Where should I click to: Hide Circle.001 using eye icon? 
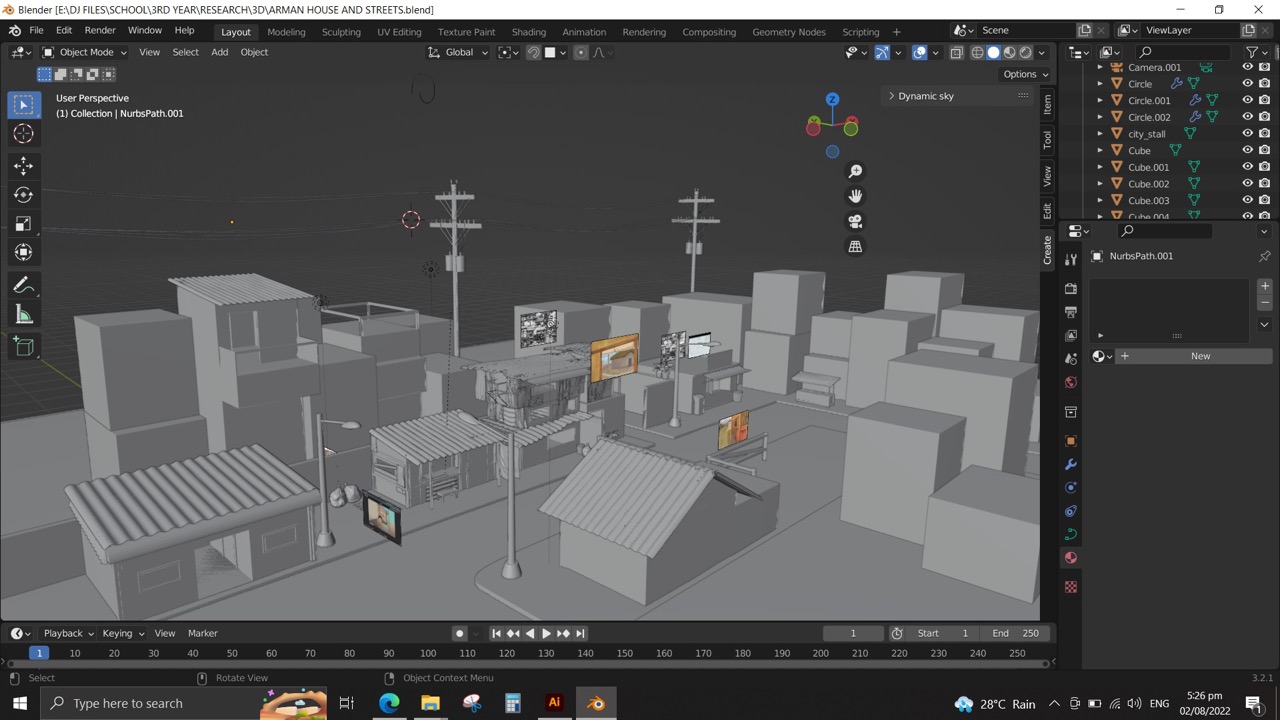click(1247, 100)
